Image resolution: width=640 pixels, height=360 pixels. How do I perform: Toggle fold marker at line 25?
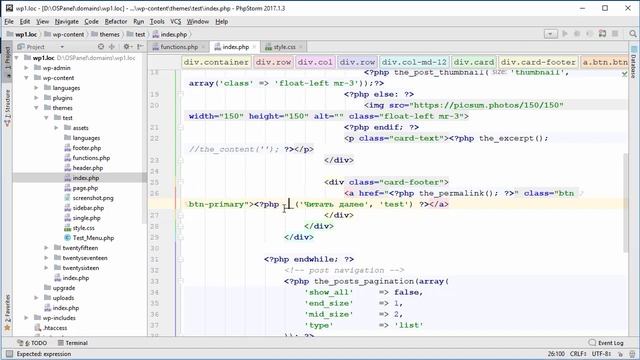click(181, 182)
